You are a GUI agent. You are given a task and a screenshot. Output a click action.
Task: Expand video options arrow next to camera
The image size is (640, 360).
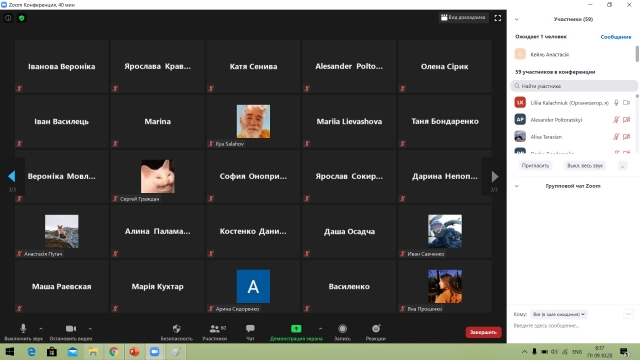[x=90, y=329]
